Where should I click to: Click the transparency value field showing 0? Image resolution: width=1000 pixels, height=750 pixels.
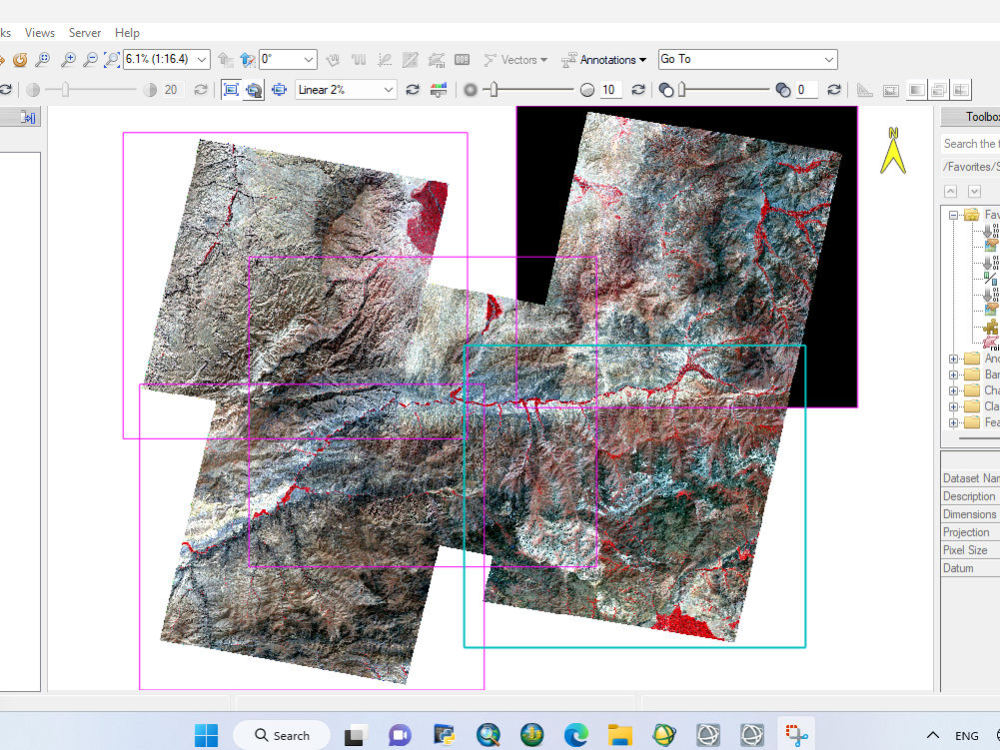pyautogui.click(x=805, y=90)
